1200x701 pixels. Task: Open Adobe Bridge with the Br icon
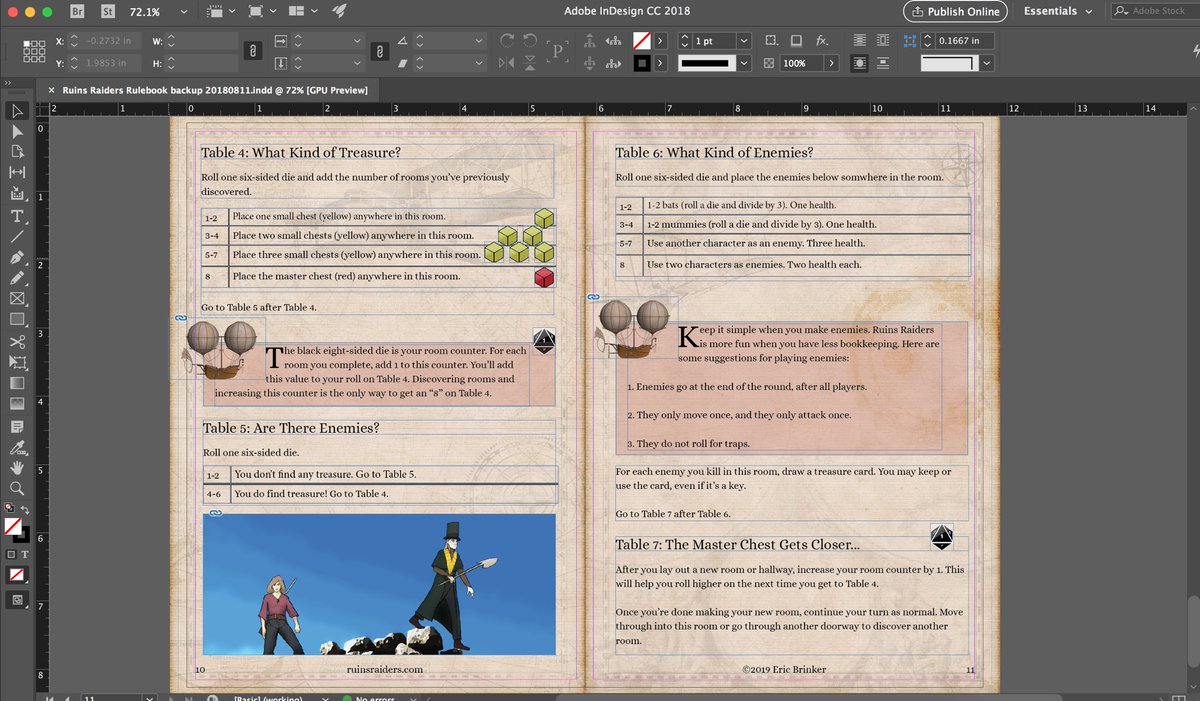tap(77, 12)
